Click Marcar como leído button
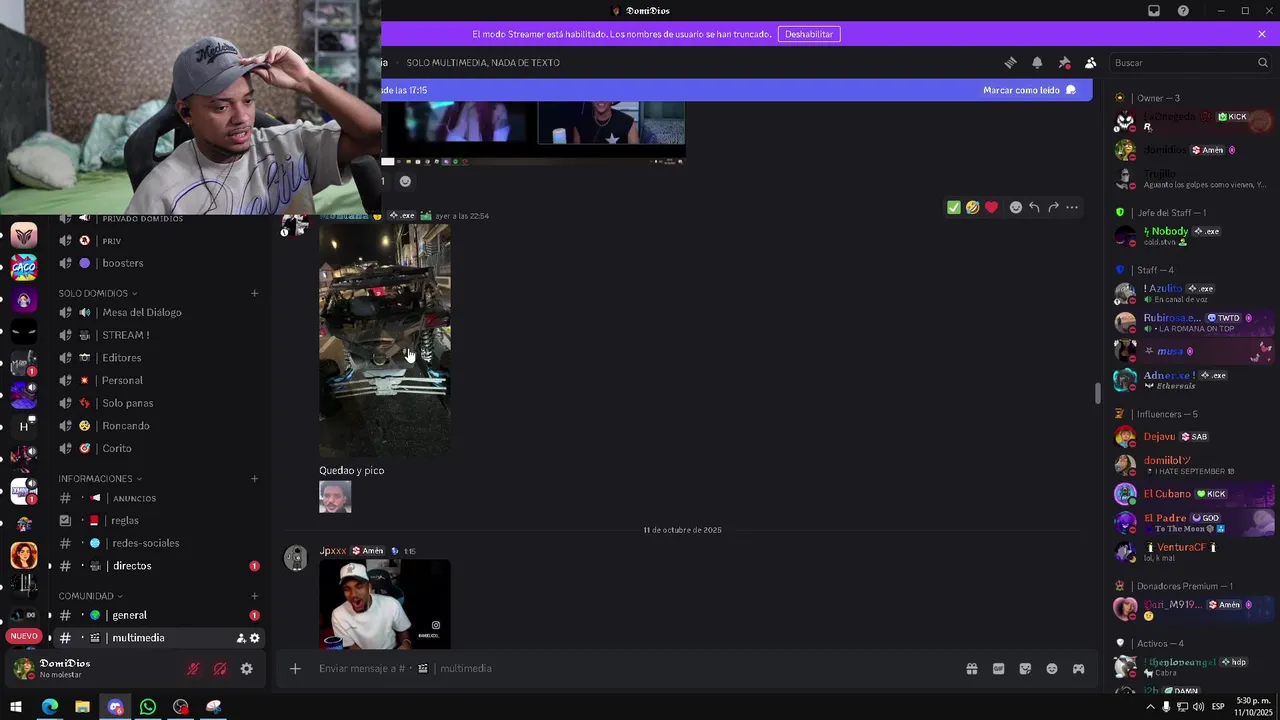Image resolution: width=1280 pixels, height=720 pixels. click(x=1029, y=90)
